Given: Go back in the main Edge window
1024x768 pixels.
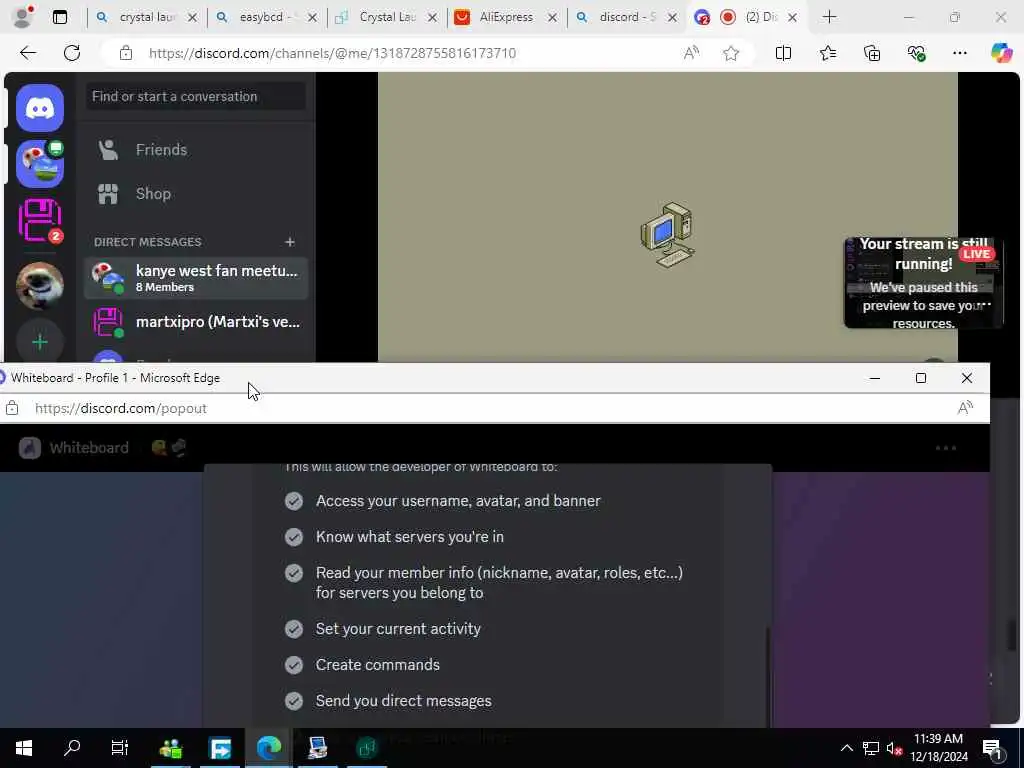Looking at the screenshot, I should [x=28, y=53].
